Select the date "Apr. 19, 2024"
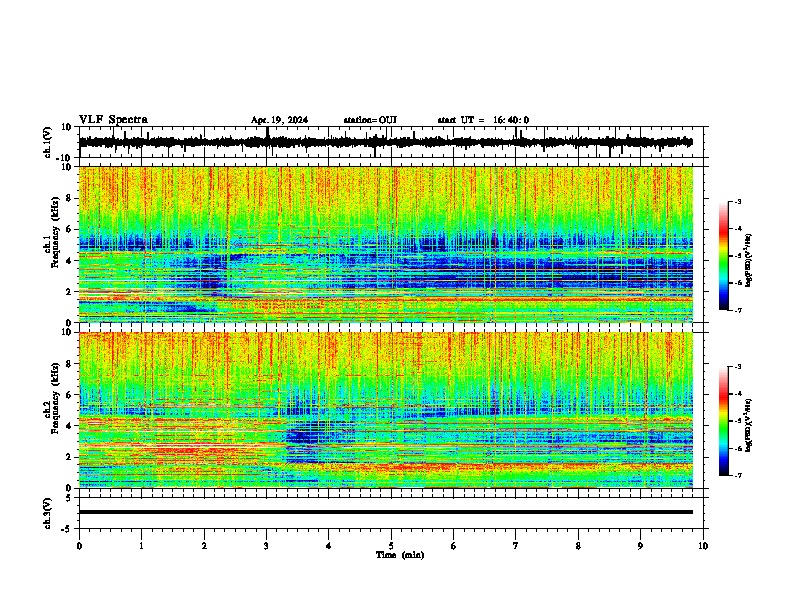This screenshot has width=792, height=612. tap(279, 120)
